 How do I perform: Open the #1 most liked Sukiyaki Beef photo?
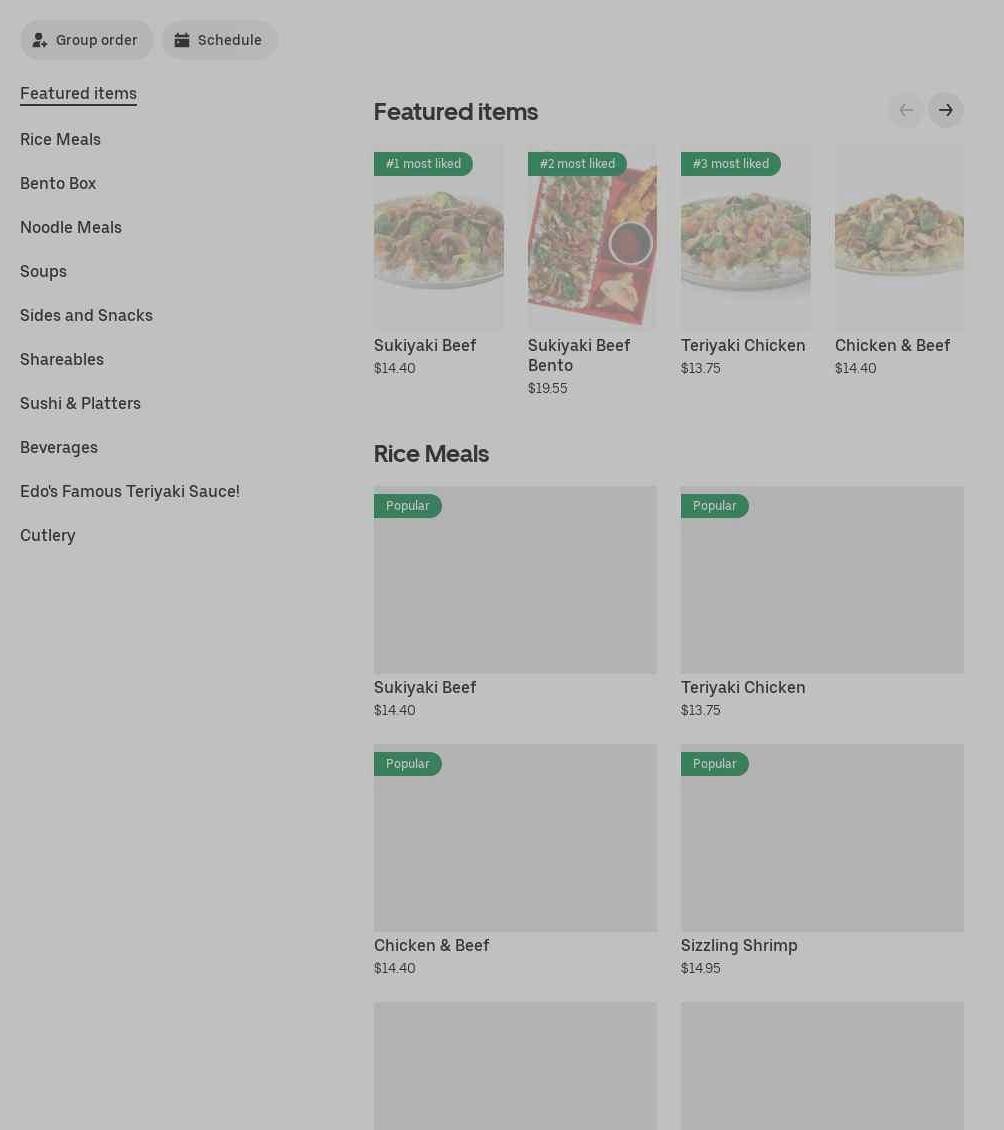tap(438, 238)
